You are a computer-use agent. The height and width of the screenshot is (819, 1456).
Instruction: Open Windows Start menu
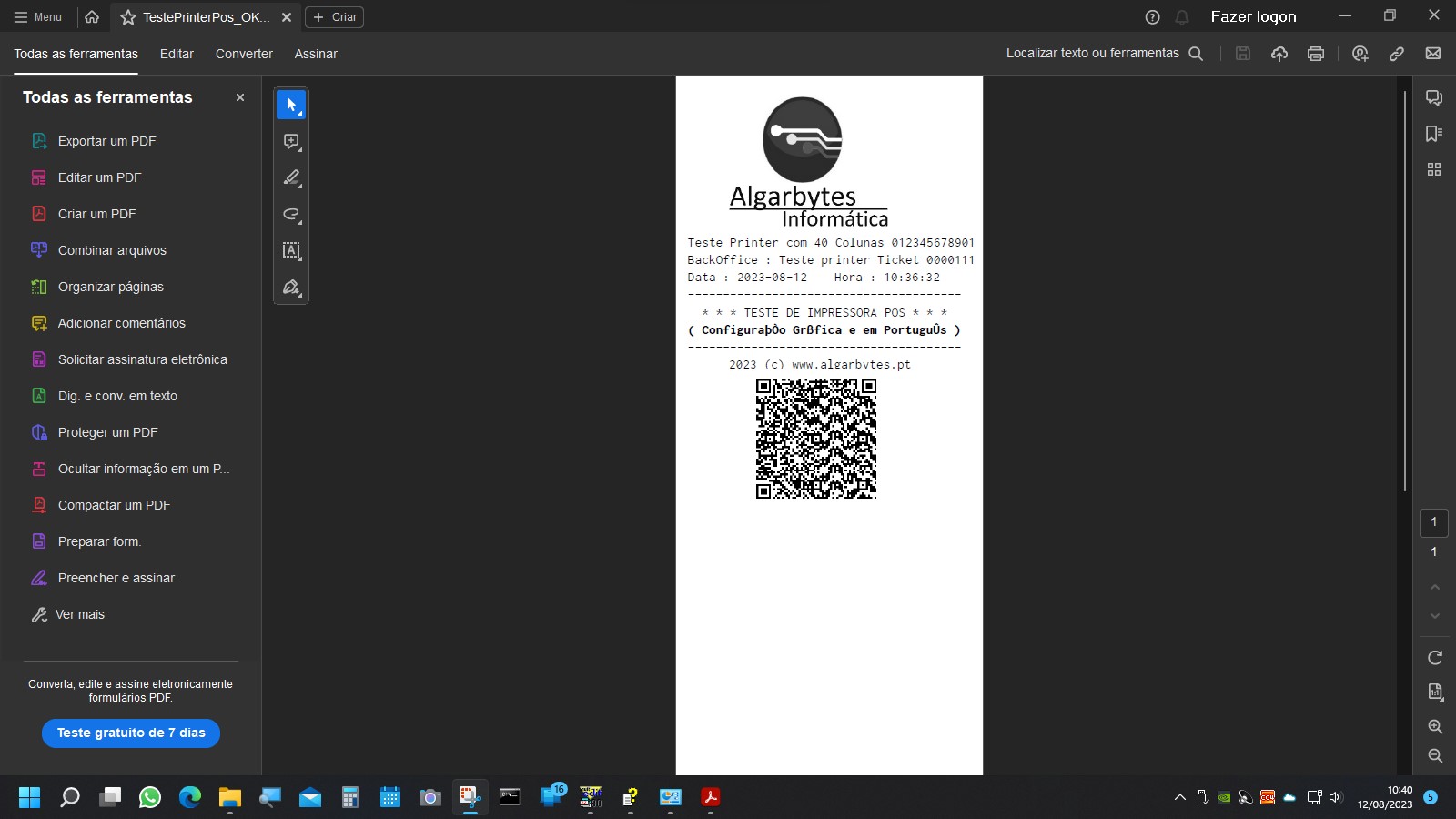[x=30, y=797]
